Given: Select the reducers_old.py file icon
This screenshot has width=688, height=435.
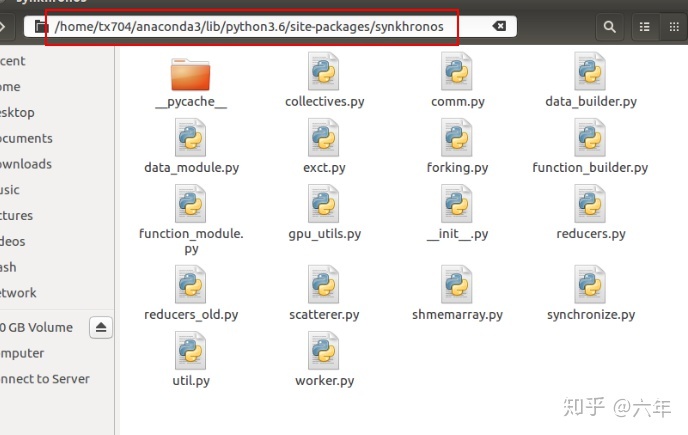Looking at the screenshot, I should [x=190, y=284].
